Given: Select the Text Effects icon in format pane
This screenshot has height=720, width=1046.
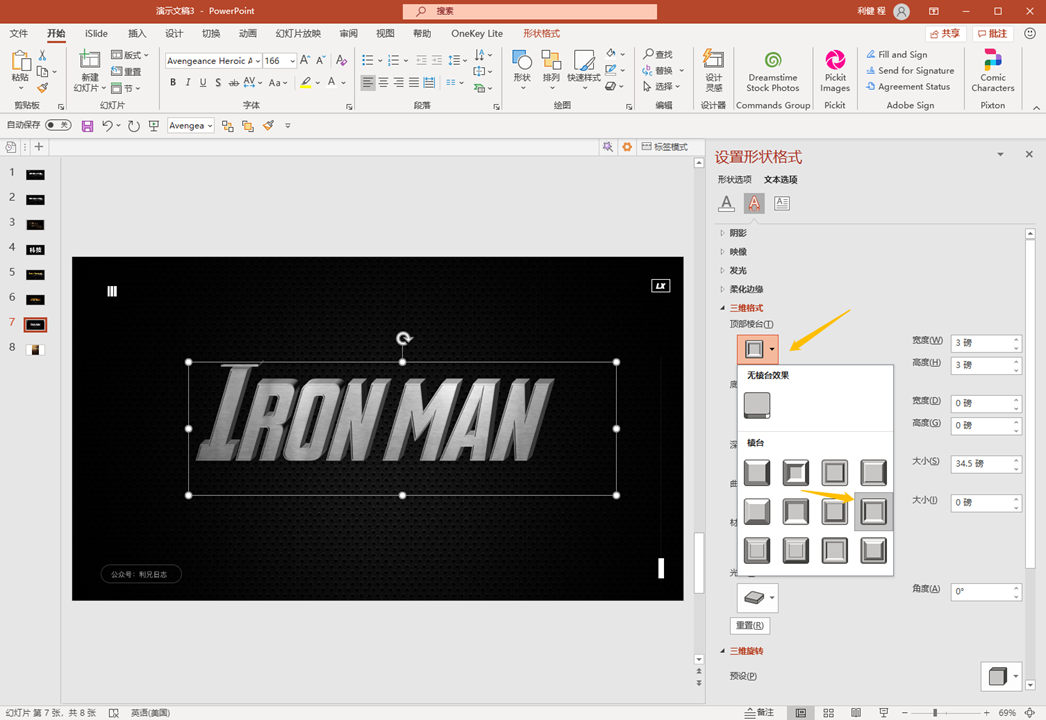Looking at the screenshot, I should pyautogui.click(x=754, y=203).
